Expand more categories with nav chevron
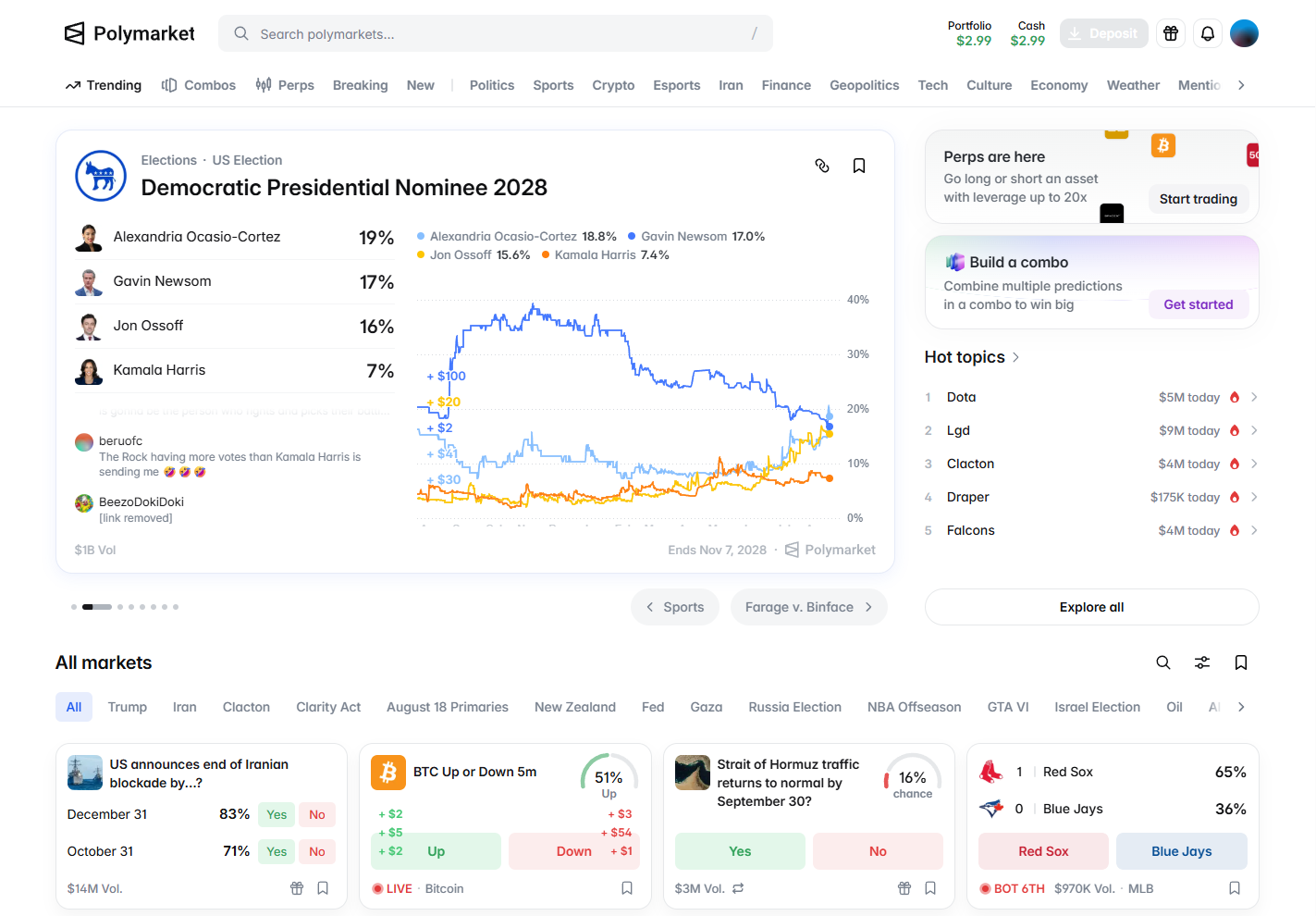Screen dimensions: 1316x916 (1241, 85)
